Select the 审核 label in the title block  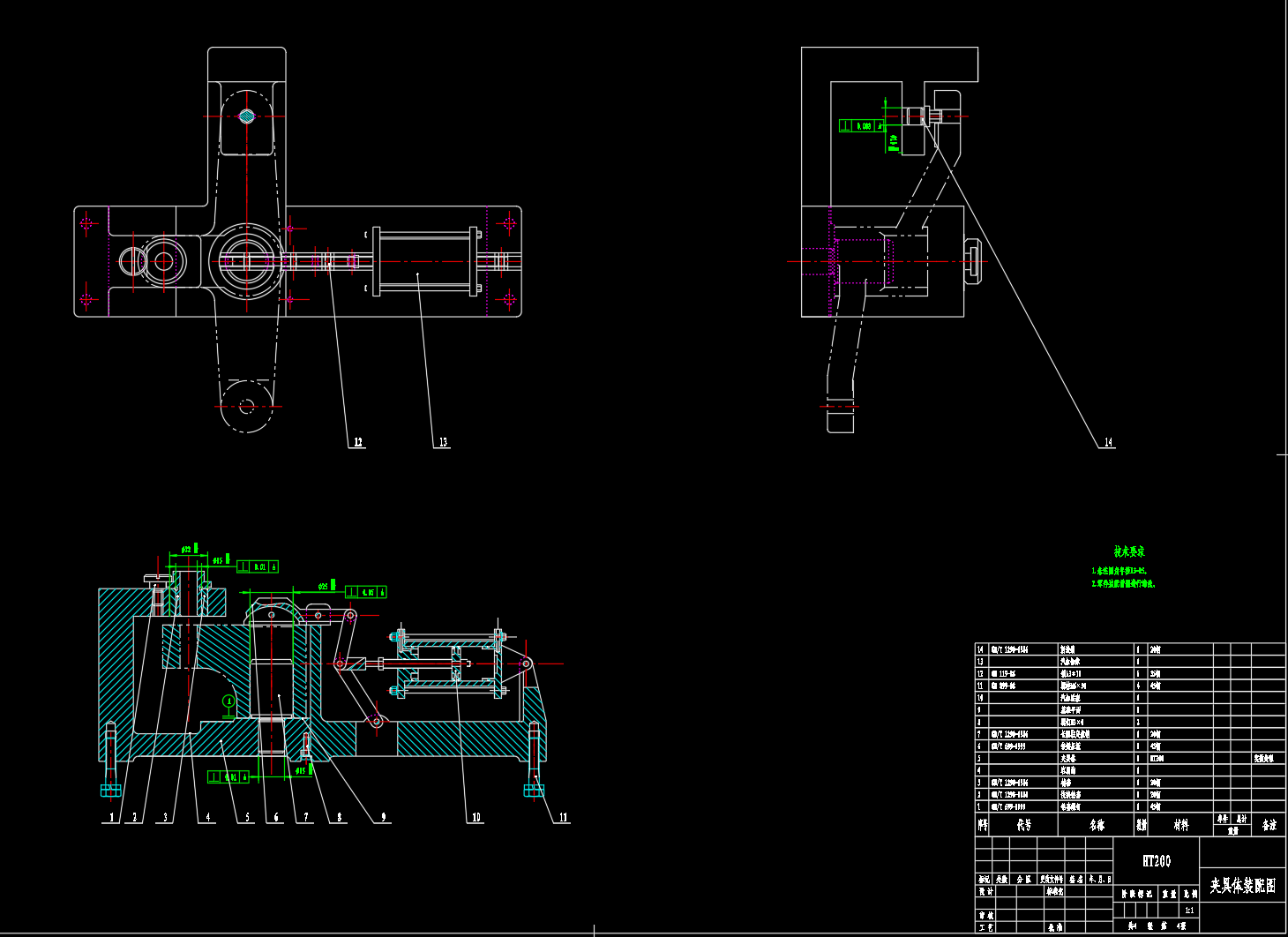[x=985, y=916]
